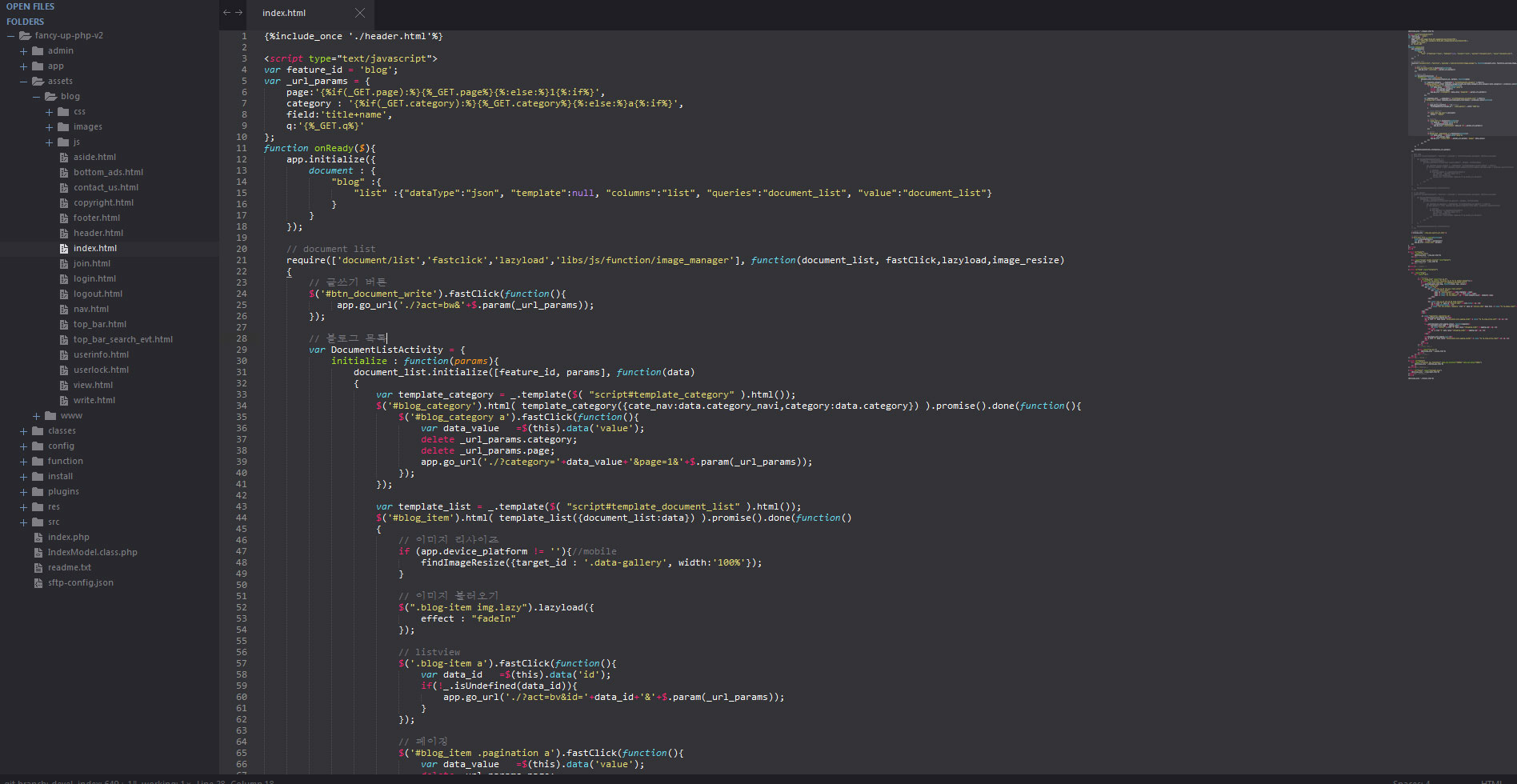Click the var feature_id = 'blog' line
The height and width of the screenshot is (784, 1517).
point(331,70)
